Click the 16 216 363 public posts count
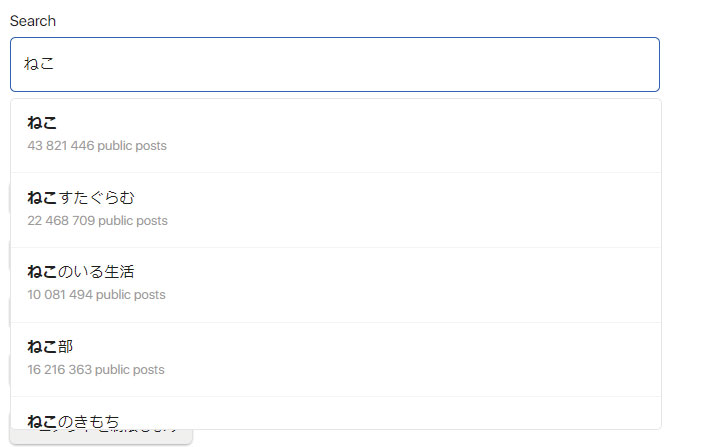The height and width of the screenshot is (447, 726). click(97, 370)
